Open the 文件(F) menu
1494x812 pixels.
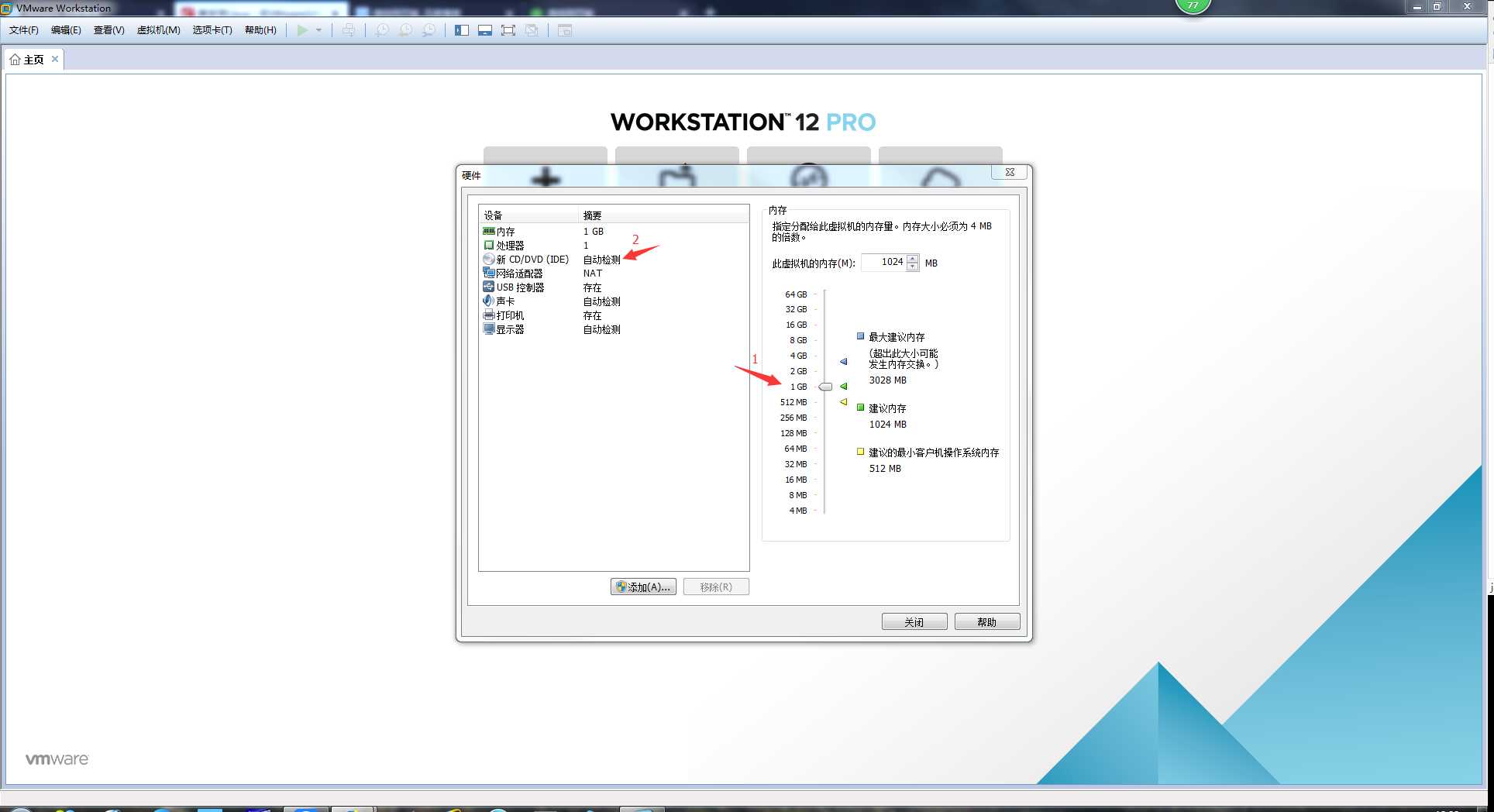[x=24, y=30]
